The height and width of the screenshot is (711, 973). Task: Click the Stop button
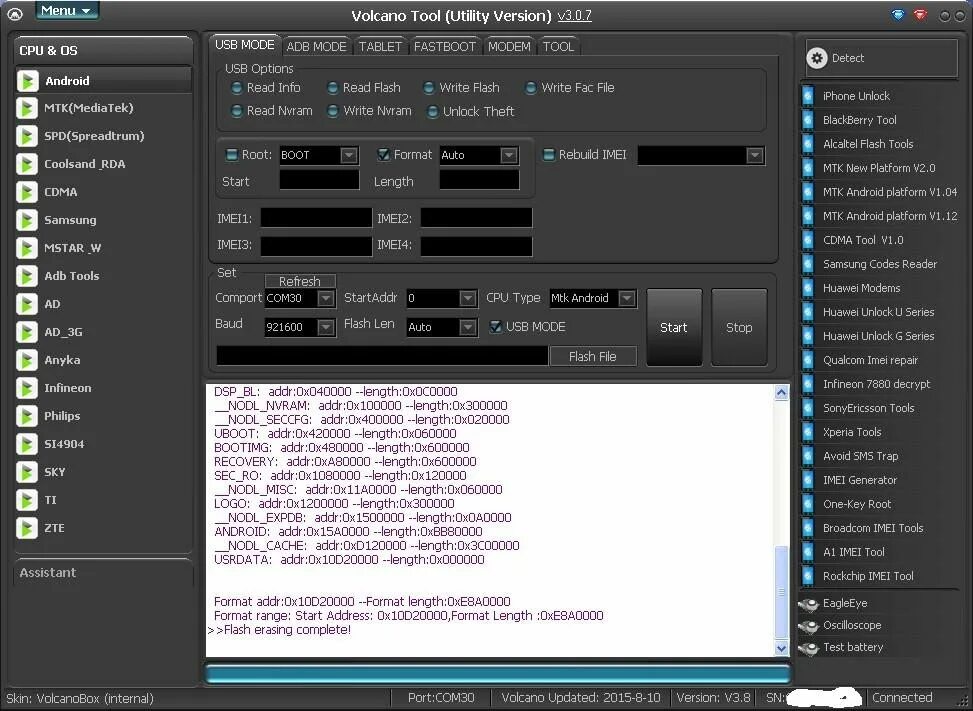tap(739, 327)
